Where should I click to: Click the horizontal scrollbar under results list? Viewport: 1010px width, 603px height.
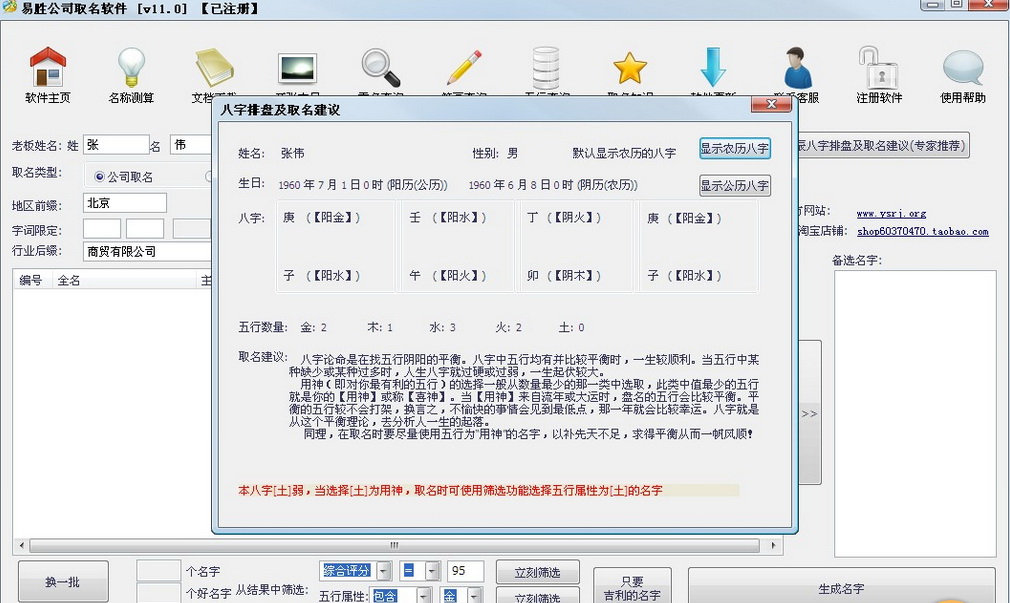[400, 546]
